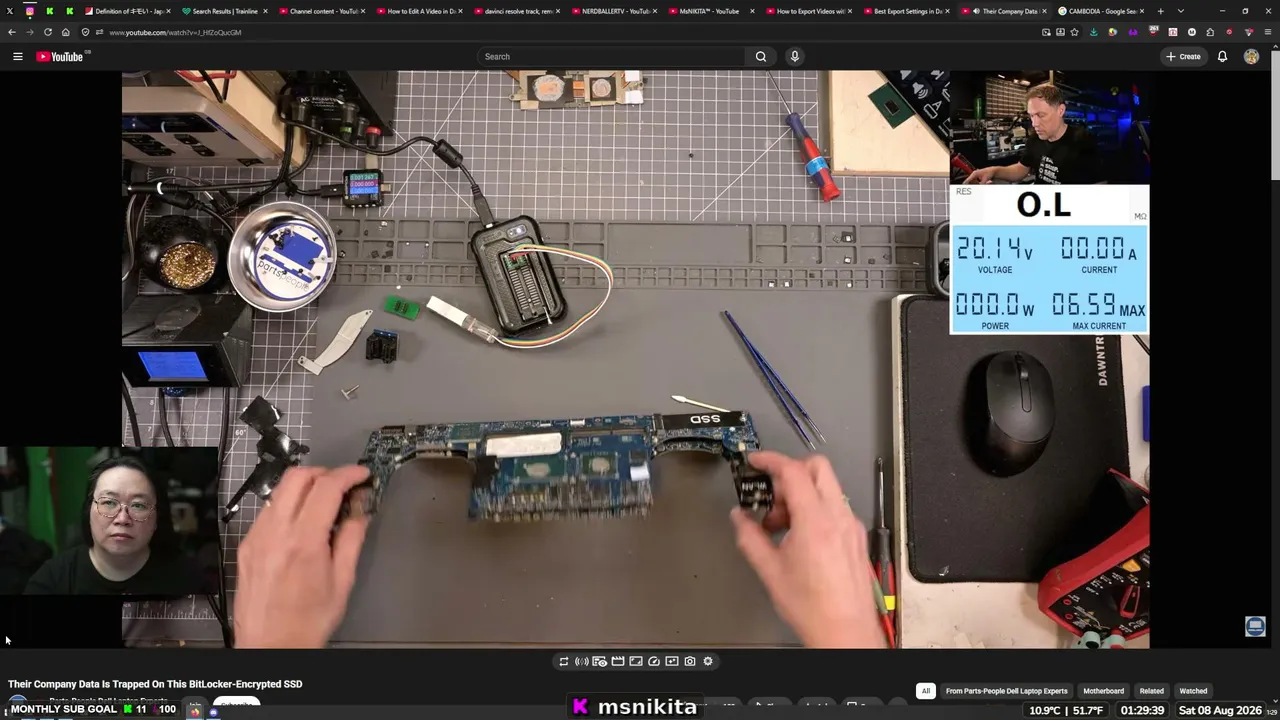Viewport: 1280px width, 720px height.
Task: Open the gear settings icon in video toolbar
Action: click(x=708, y=661)
